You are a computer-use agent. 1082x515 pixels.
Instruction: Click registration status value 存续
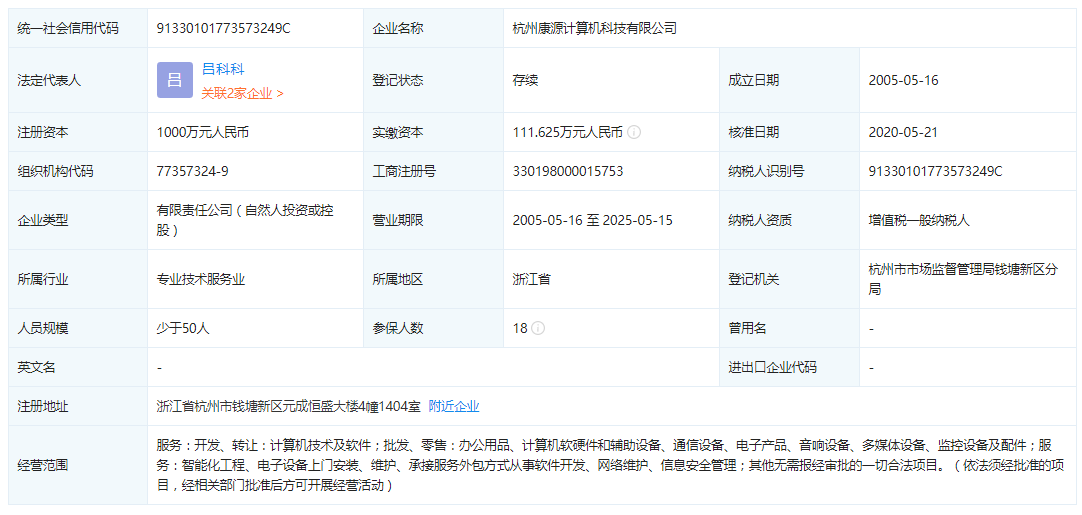(x=525, y=80)
